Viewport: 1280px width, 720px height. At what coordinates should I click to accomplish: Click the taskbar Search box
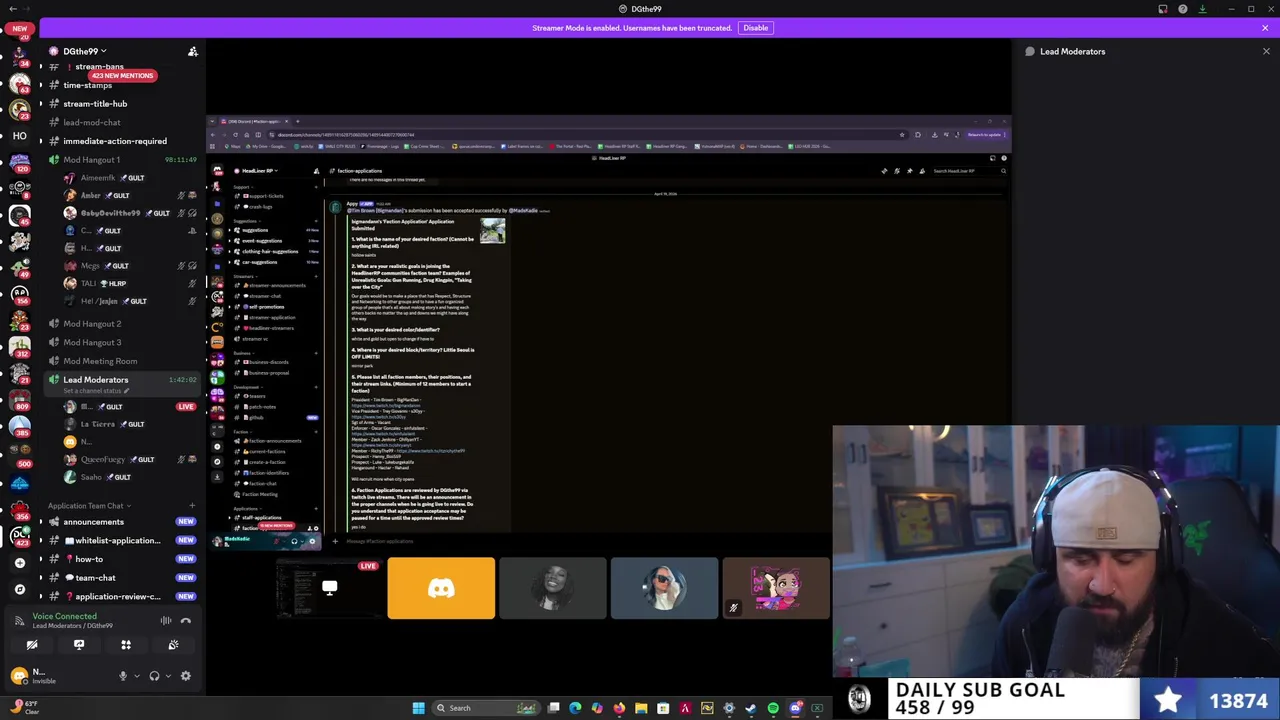[x=486, y=708]
